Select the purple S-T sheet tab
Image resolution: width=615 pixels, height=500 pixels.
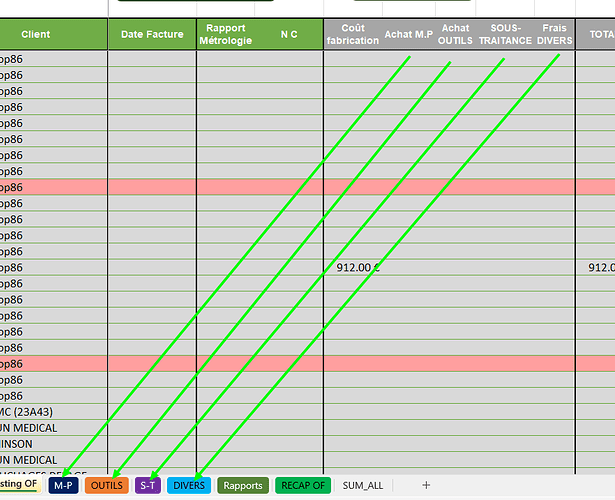[148, 485]
